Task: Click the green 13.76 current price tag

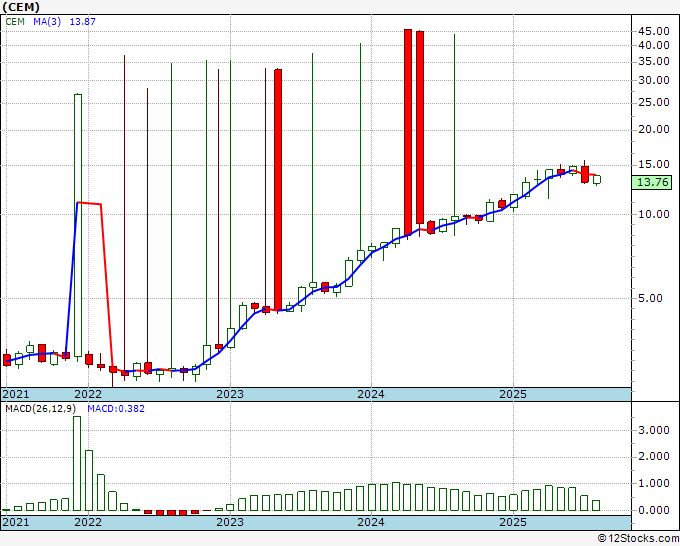Action: point(651,182)
